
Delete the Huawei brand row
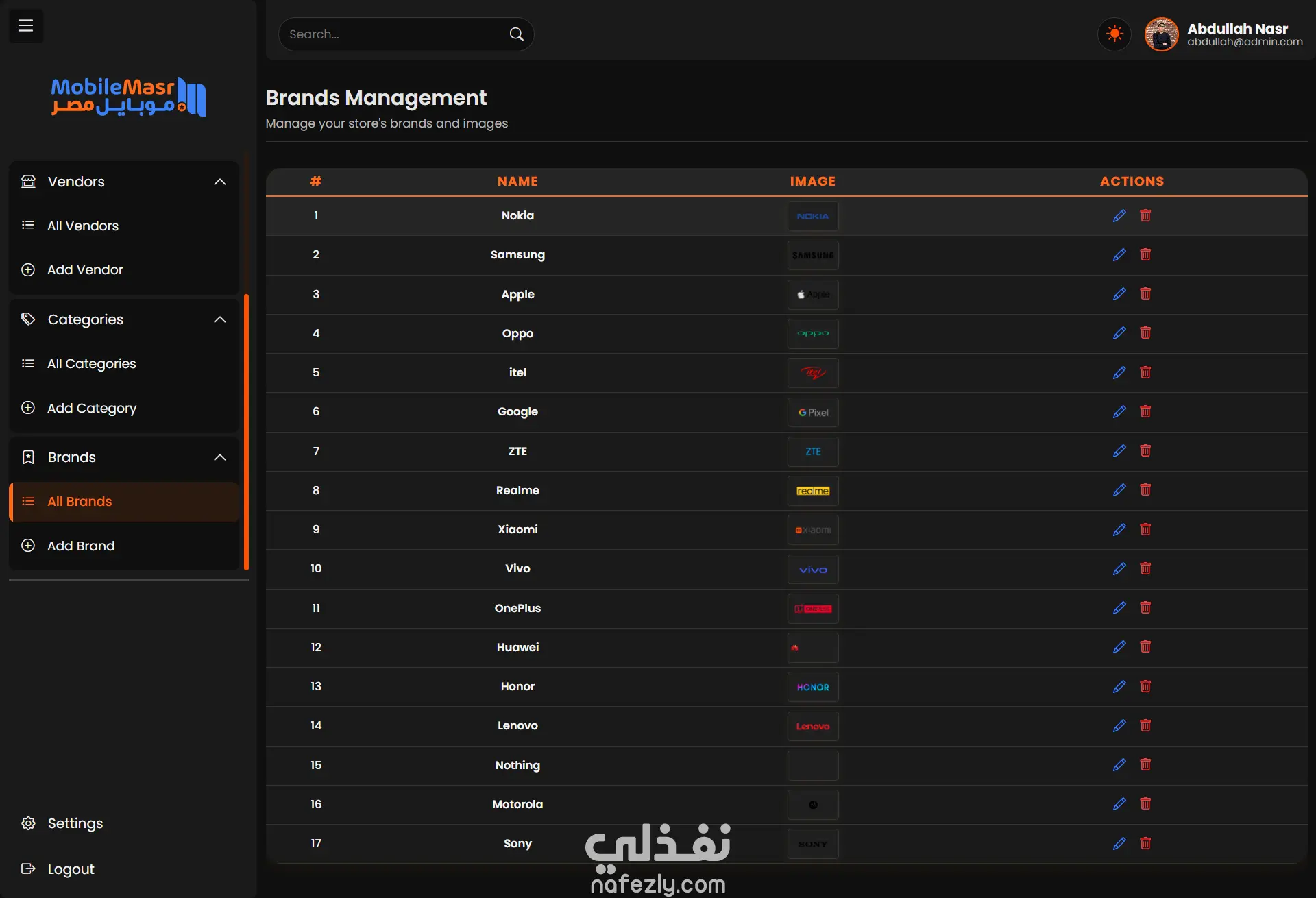(1145, 647)
